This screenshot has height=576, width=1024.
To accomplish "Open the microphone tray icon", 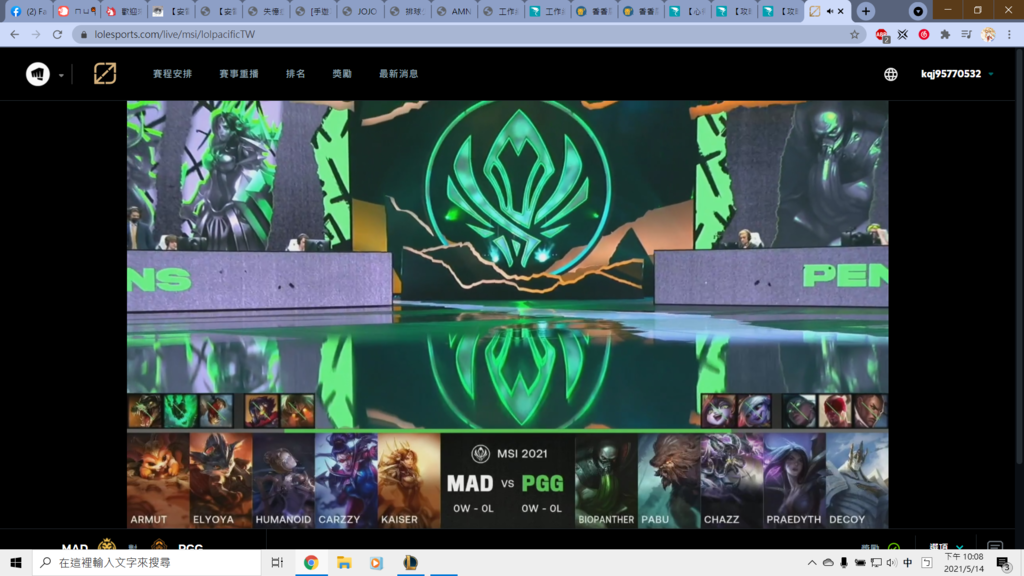I will tap(844, 562).
